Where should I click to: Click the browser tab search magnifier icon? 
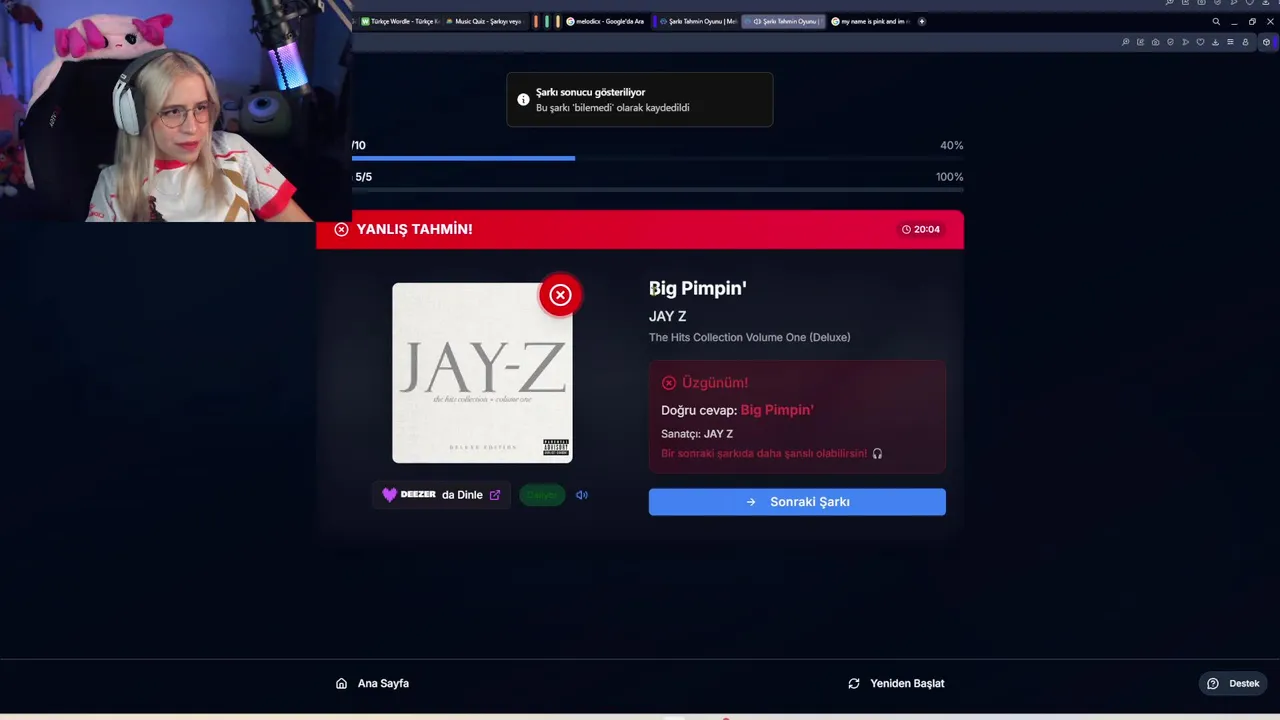[x=1216, y=21]
